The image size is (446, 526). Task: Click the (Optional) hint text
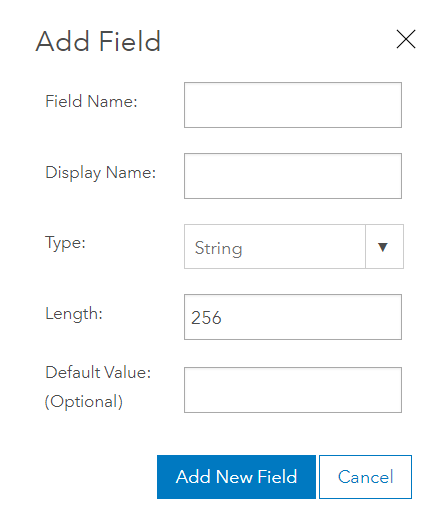click(84, 402)
